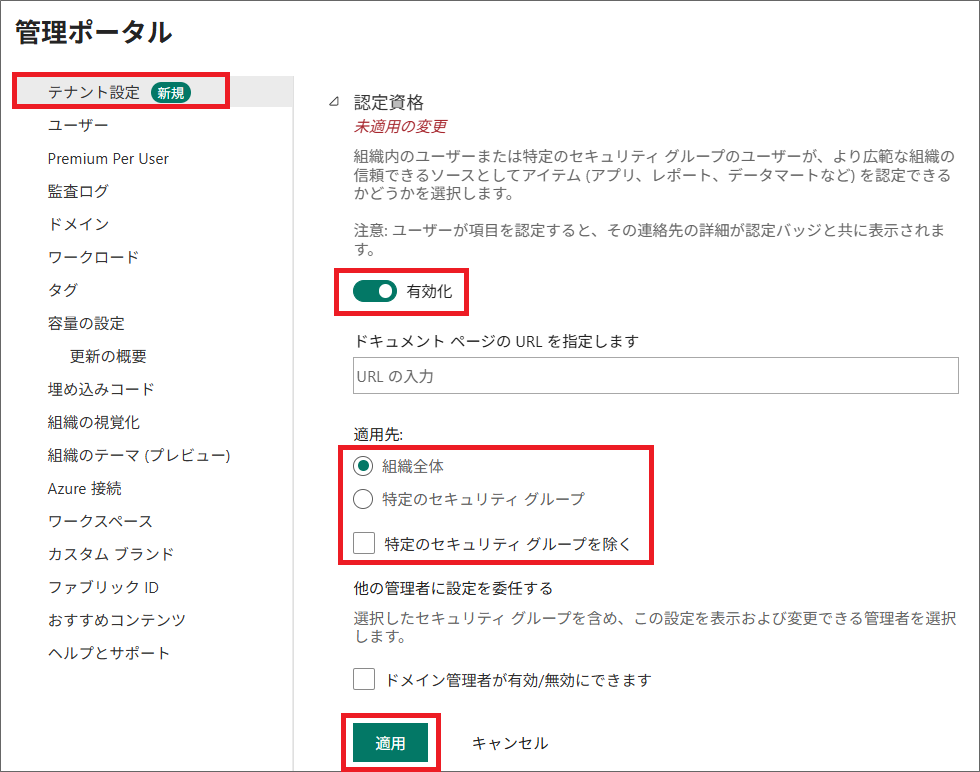This screenshot has height=772, width=980.
Task: Enable ドメイン管理者が有効/無効にできます checkbox
Action: [x=364, y=680]
